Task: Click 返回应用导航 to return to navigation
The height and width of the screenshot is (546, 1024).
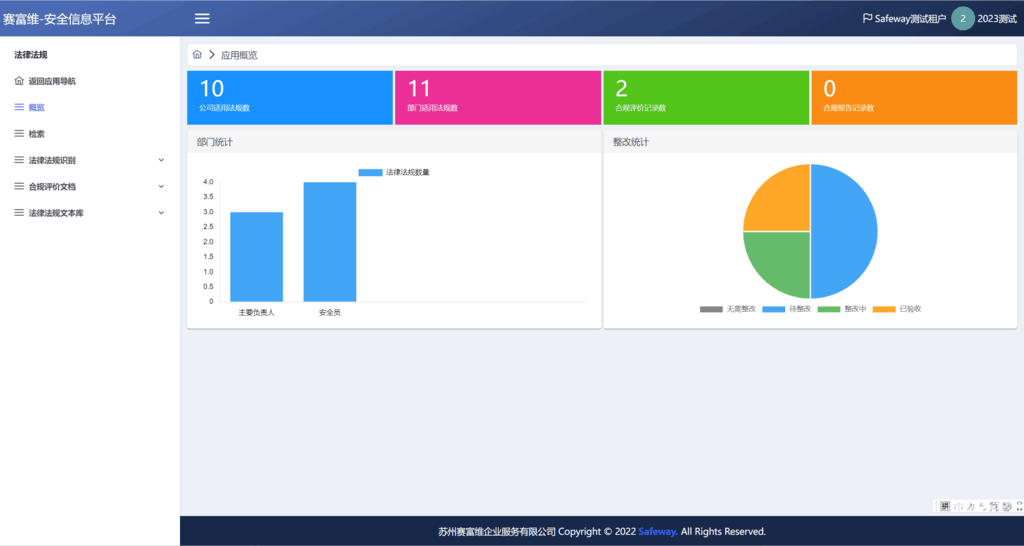Action: click(x=52, y=81)
